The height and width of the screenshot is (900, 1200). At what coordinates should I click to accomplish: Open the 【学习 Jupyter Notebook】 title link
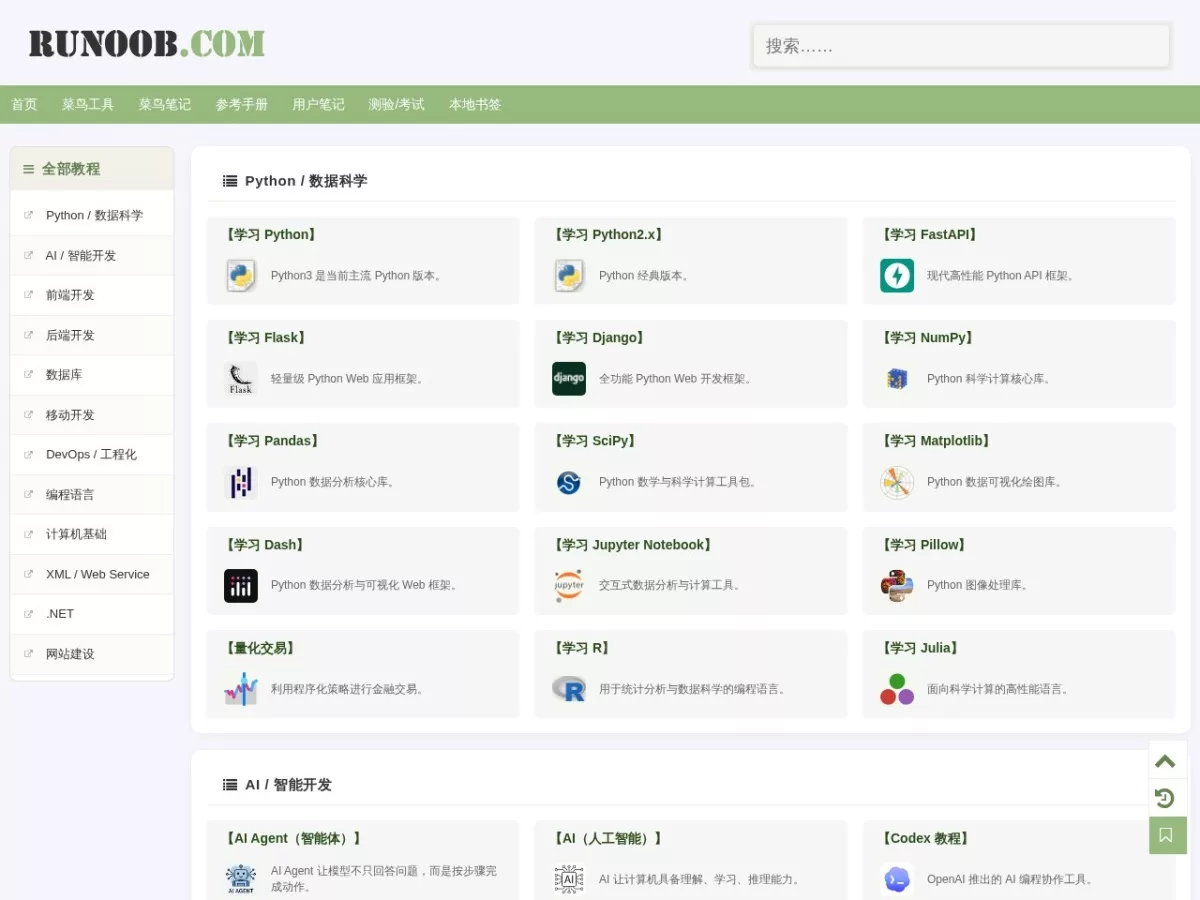tap(633, 545)
